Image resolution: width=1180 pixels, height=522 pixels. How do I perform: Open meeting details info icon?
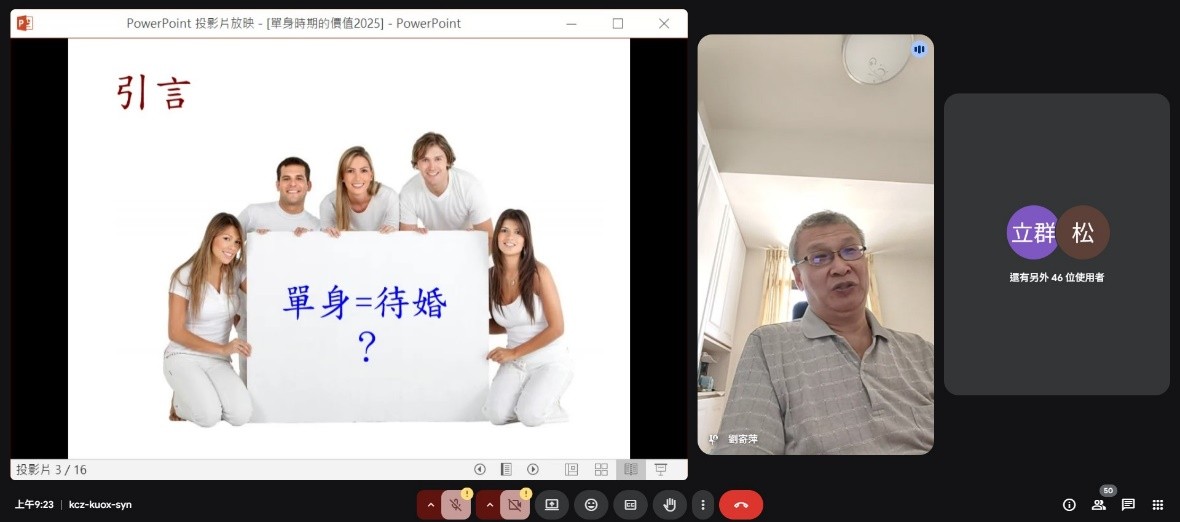point(1069,505)
